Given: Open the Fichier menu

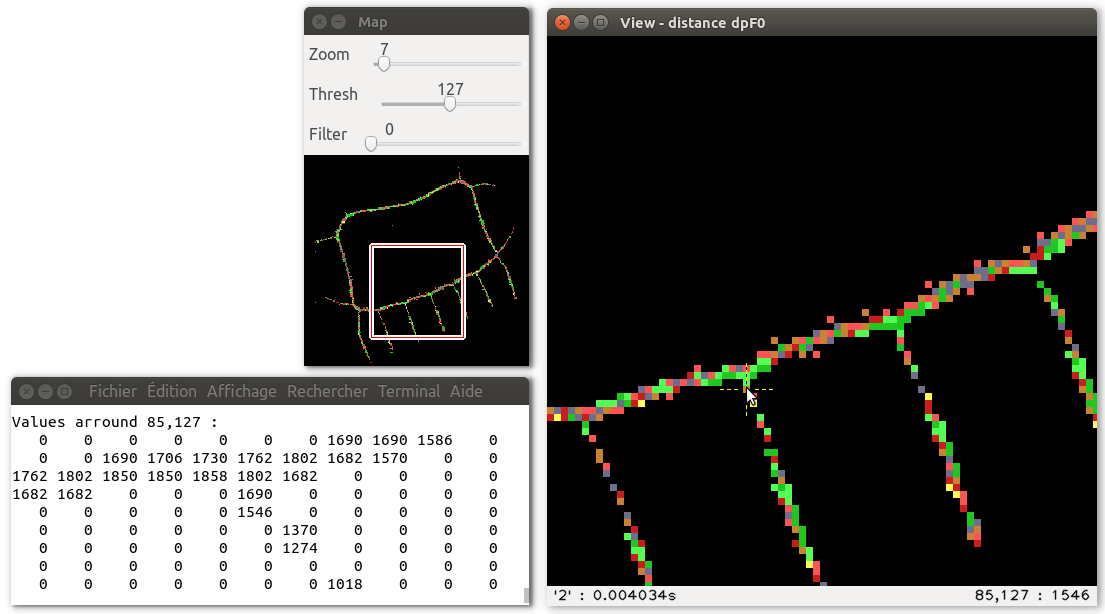Looking at the screenshot, I should click(x=112, y=391).
